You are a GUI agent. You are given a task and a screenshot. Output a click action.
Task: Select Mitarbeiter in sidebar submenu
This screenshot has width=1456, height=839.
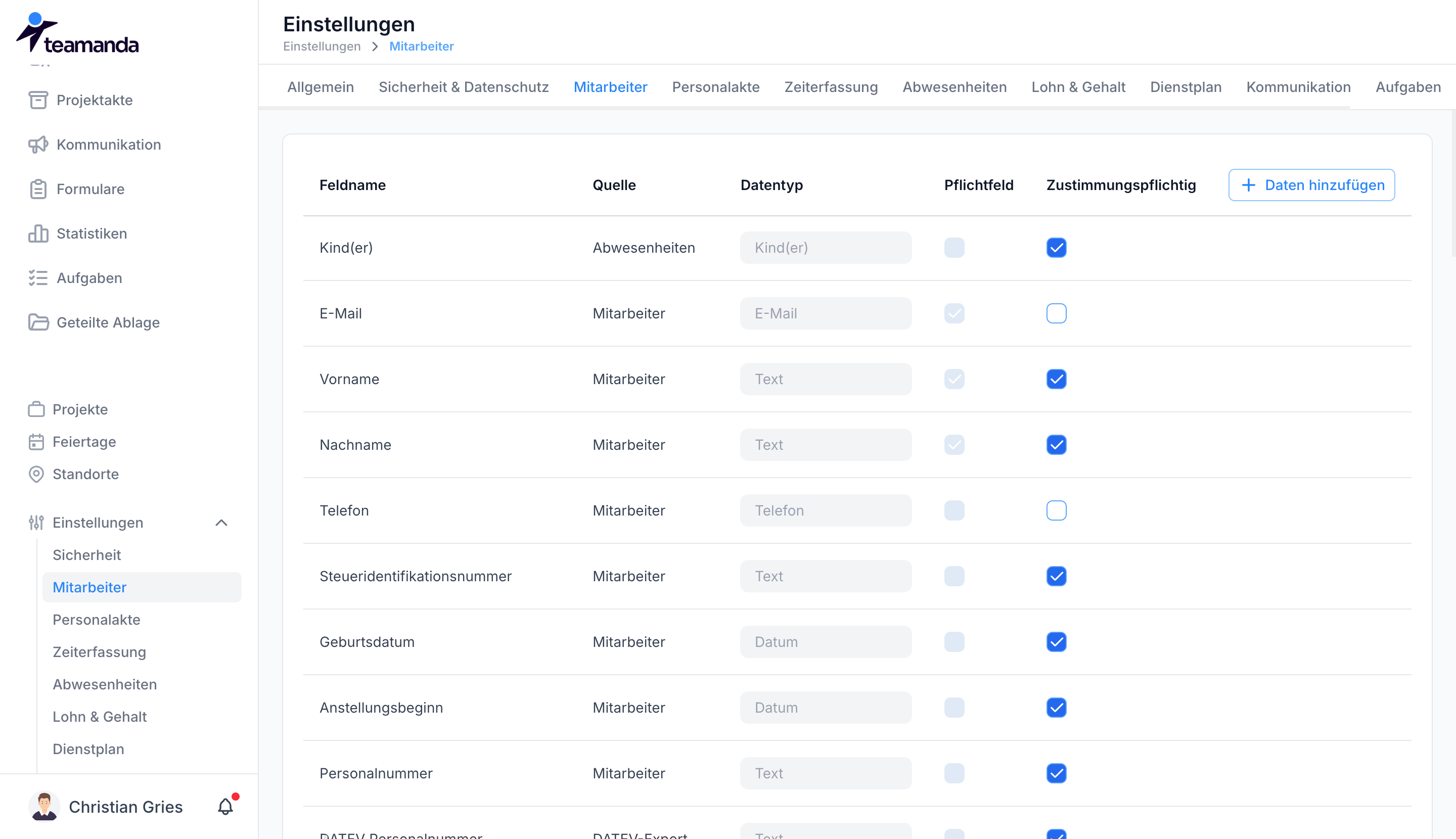tap(142, 587)
